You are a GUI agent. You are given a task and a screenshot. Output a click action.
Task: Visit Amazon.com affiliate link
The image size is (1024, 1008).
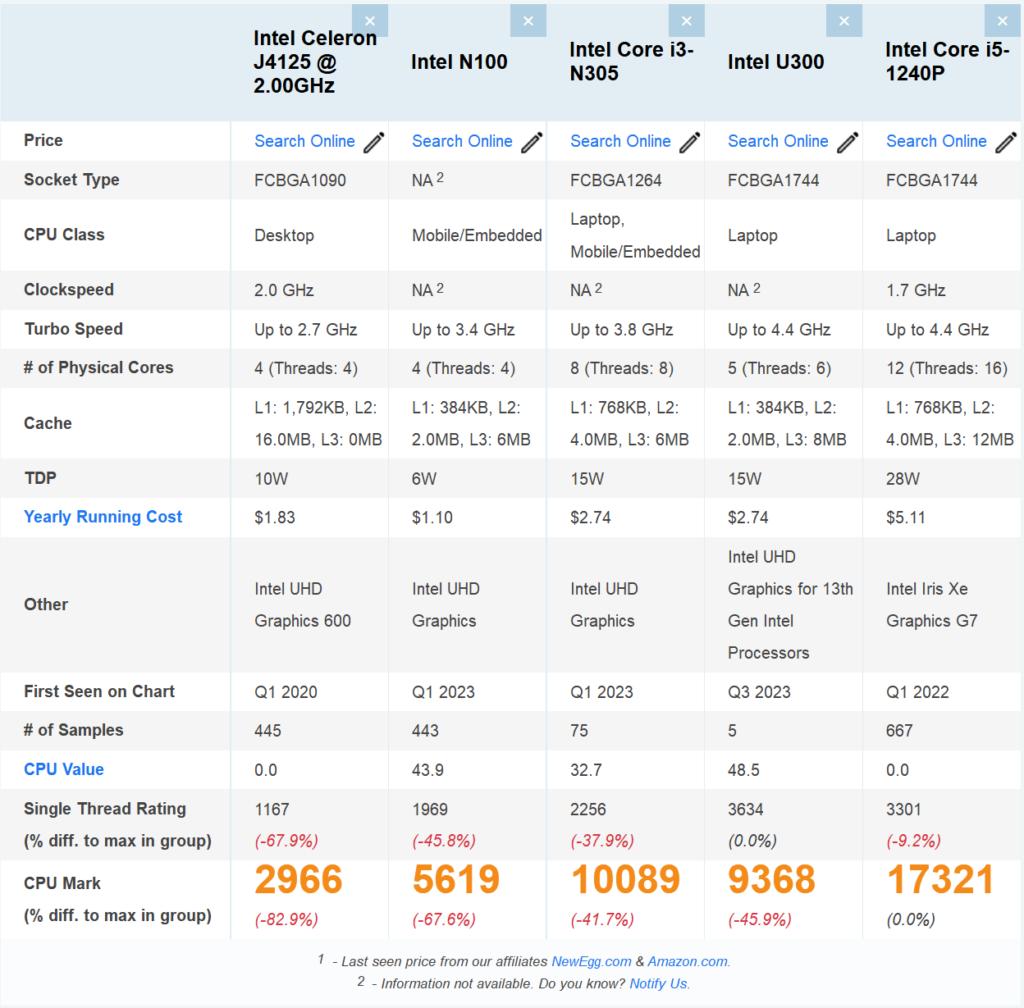688,962
